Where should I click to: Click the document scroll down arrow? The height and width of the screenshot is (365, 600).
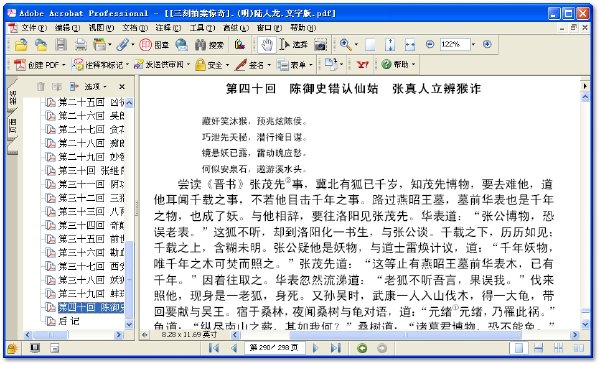(585, 325)
